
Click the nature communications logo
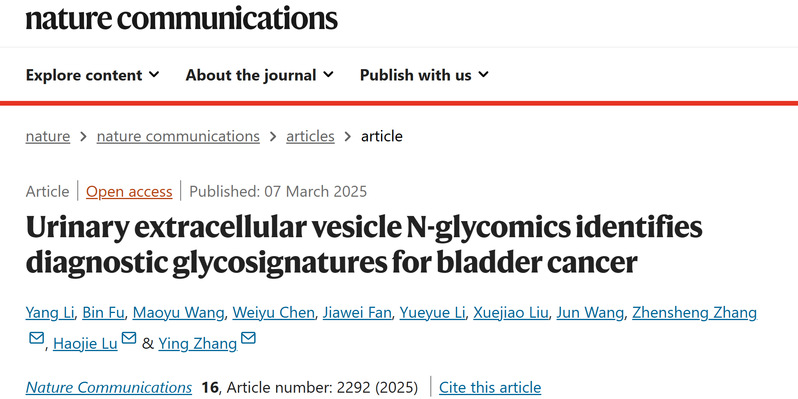tap(182, 18)
